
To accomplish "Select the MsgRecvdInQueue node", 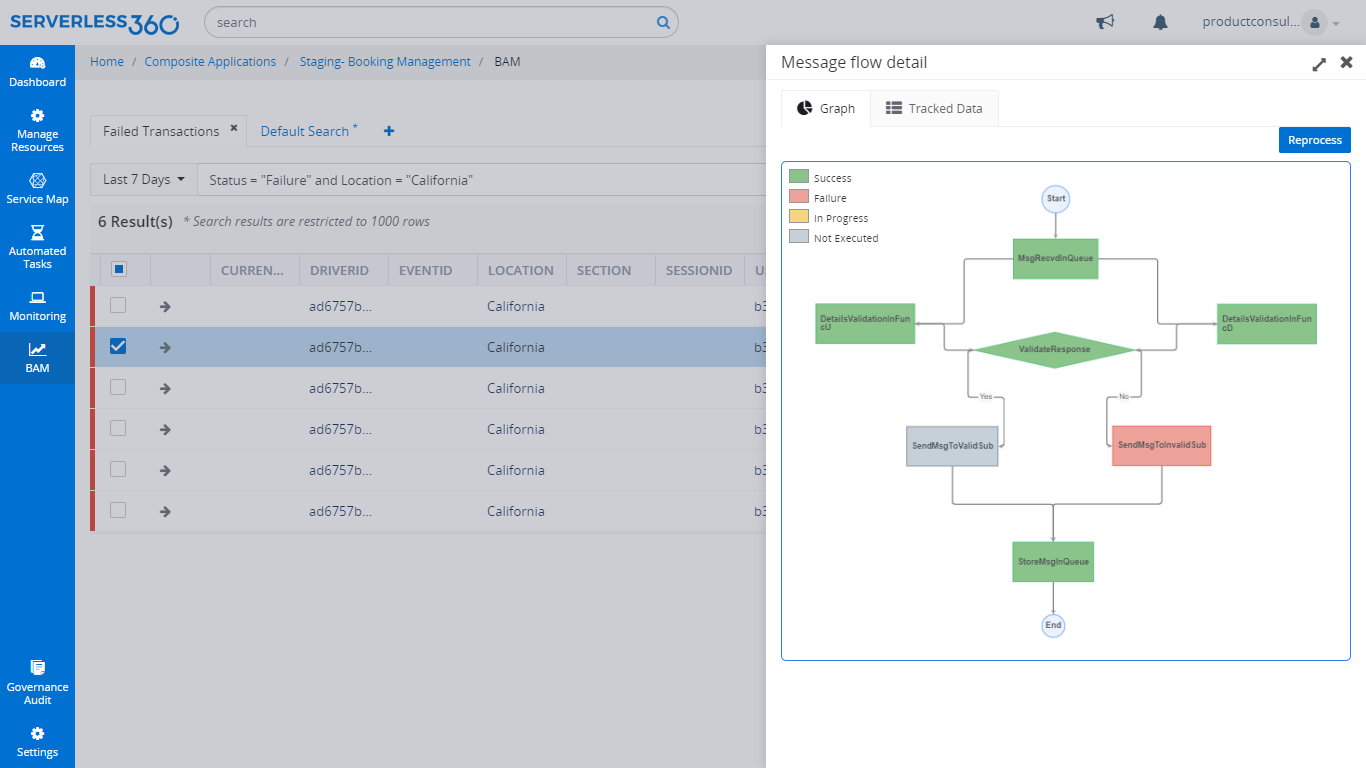I will point(1056,259).
